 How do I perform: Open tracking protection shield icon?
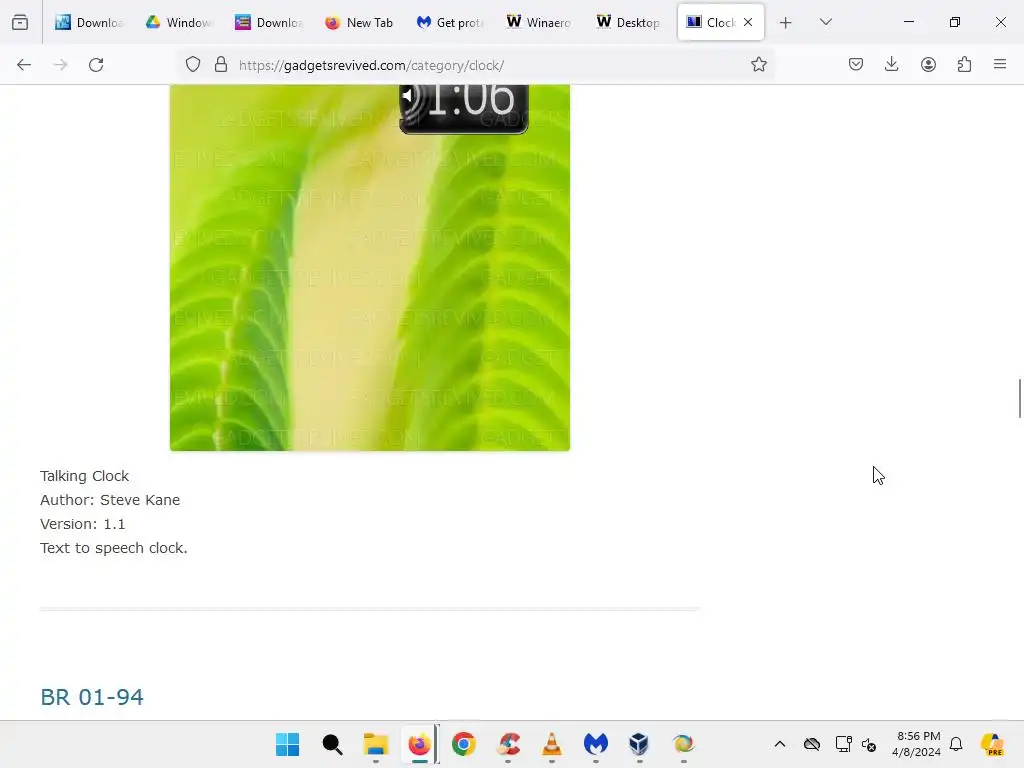[193, 65]
